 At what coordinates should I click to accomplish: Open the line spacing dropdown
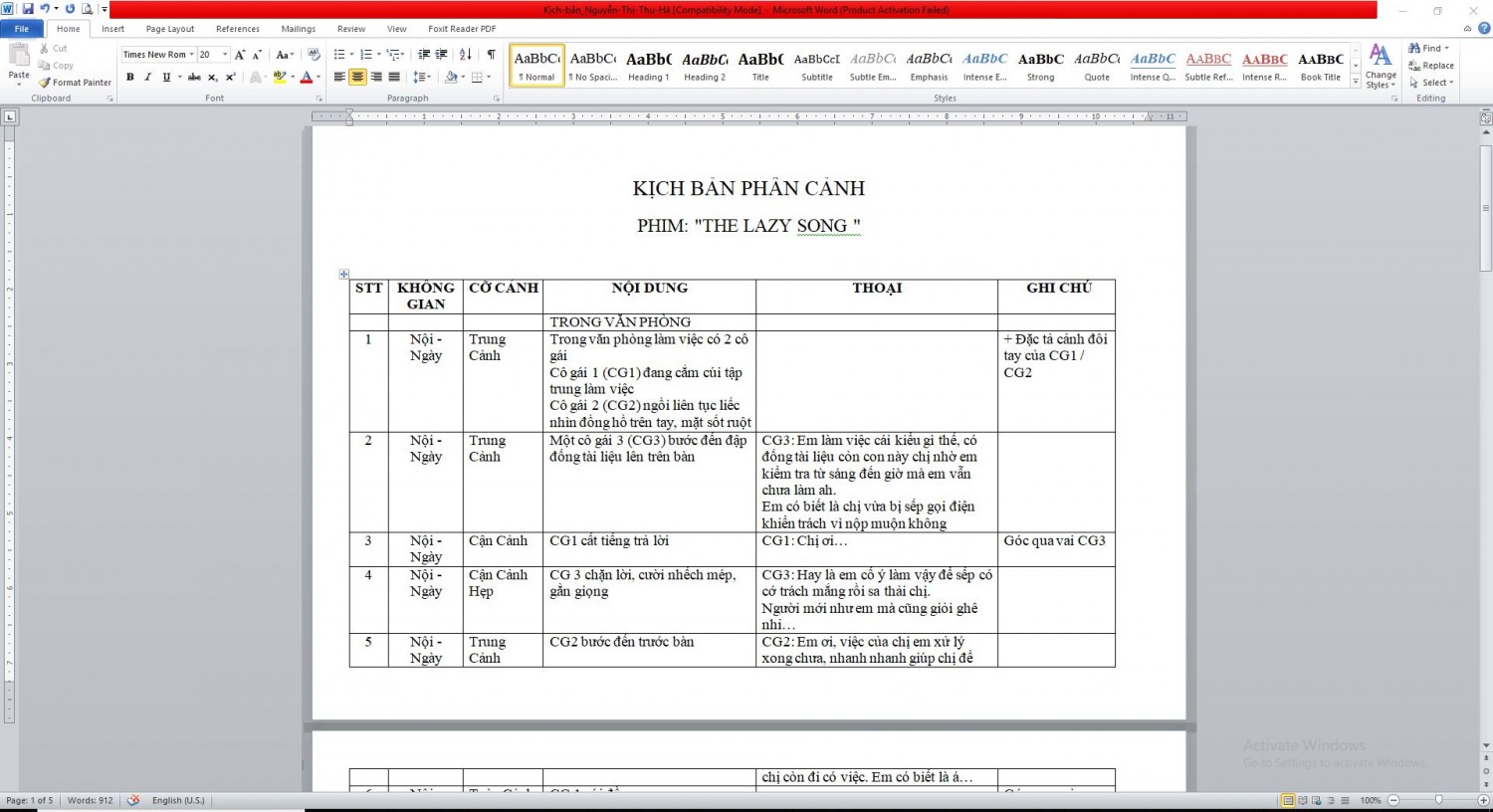(x=422, y=77)
